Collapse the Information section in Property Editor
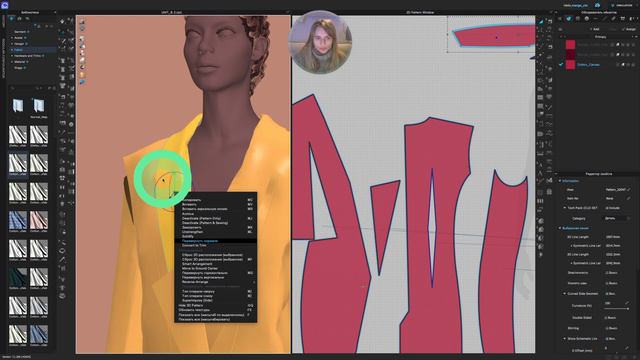Viewport: 640px width, 360px height. (560, 181)
